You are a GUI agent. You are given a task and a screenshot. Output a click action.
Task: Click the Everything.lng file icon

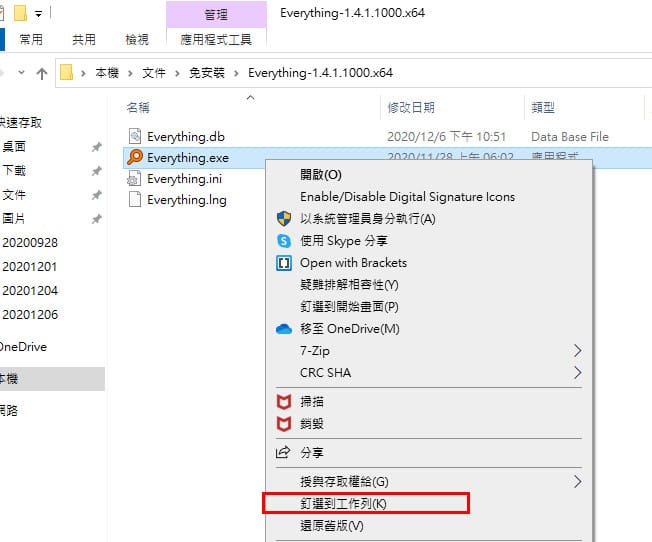point(135,199)
